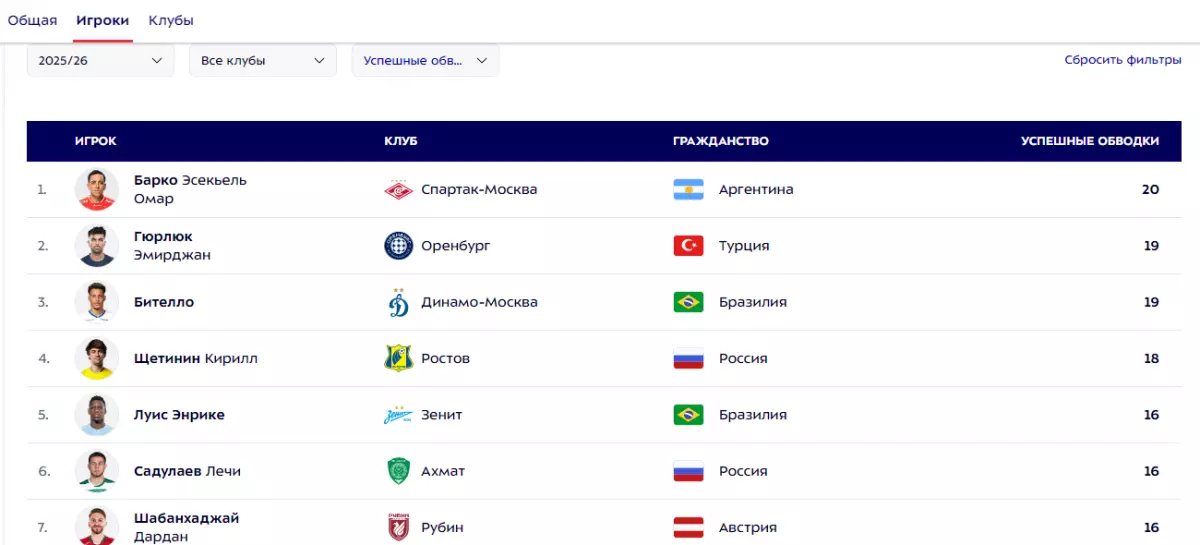
Task: Click the Argentina flag icon
Action: 688,189
